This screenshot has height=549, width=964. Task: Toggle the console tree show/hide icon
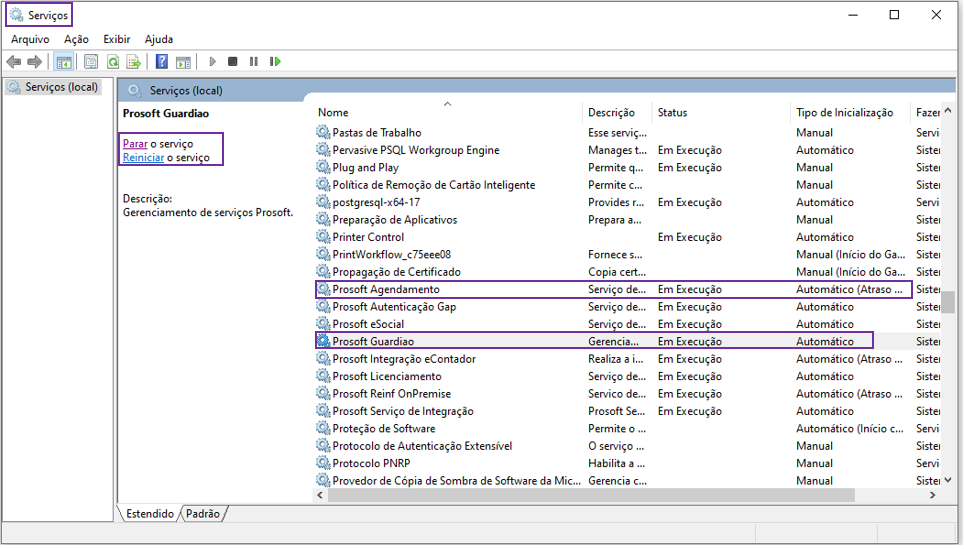click(x=63, y=62)
